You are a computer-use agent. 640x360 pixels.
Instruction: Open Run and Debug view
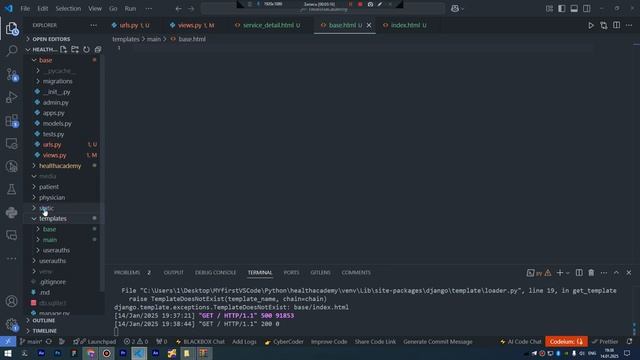(x=11, y=97)
